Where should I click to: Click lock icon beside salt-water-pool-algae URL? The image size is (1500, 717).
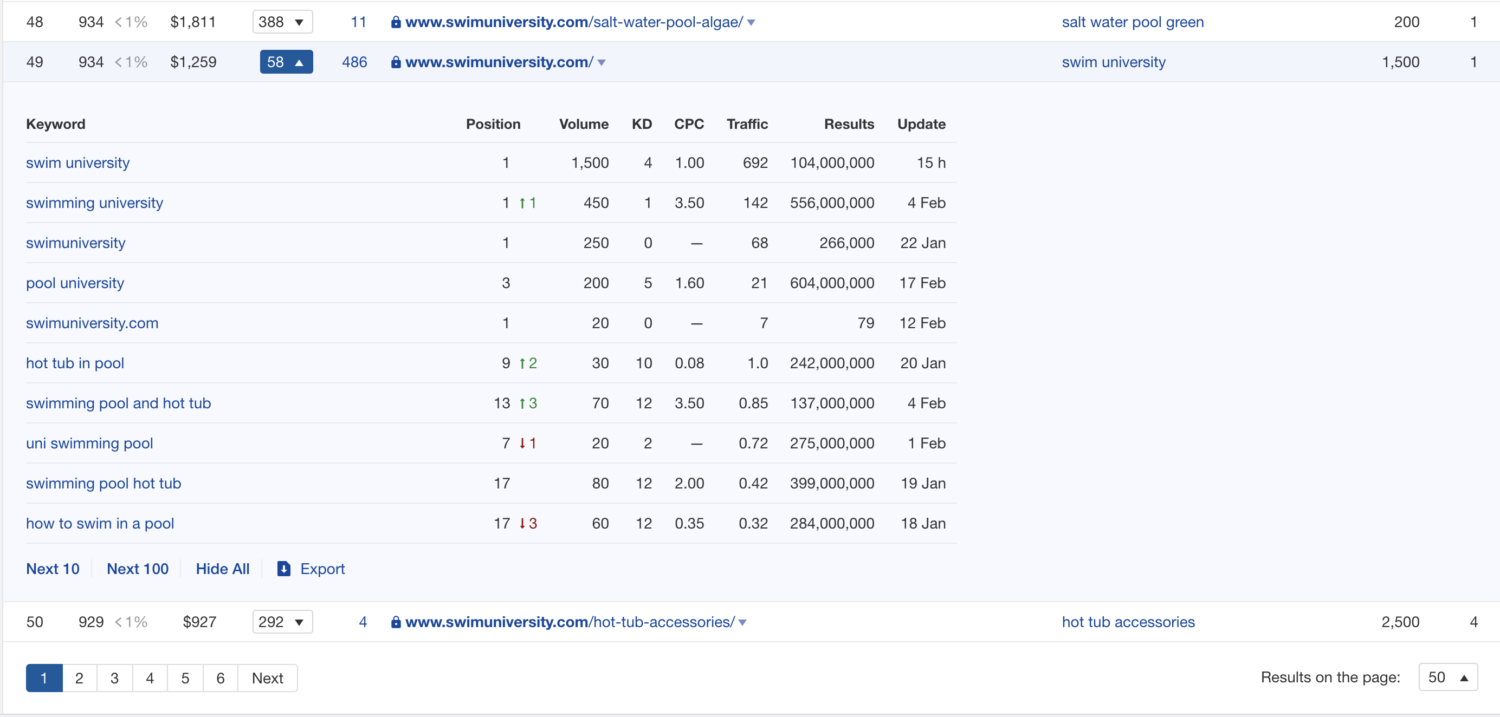pyautogui.click(x=396, y=22)
